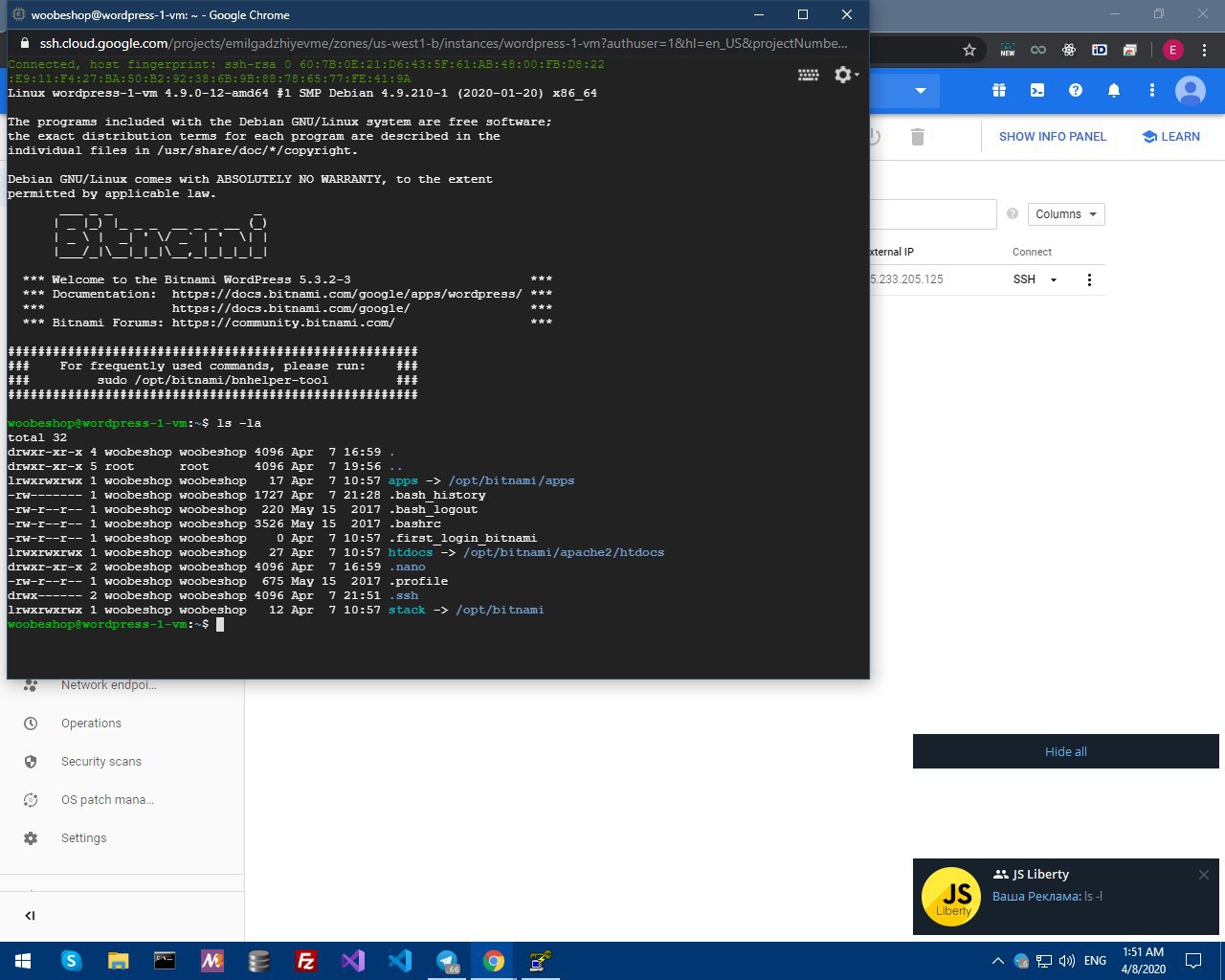
Task: Click SHOW INFO PANEL
Action: point(1053,137)
